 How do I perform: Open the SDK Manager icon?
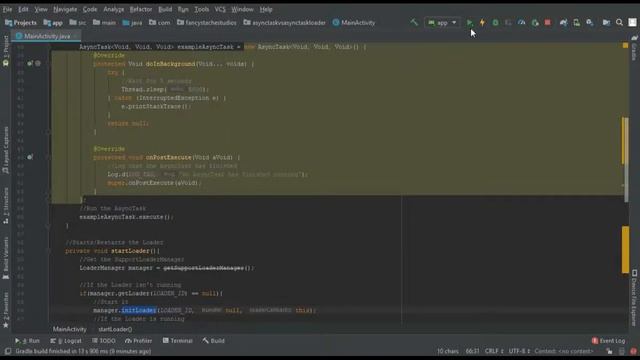(590, 22)
